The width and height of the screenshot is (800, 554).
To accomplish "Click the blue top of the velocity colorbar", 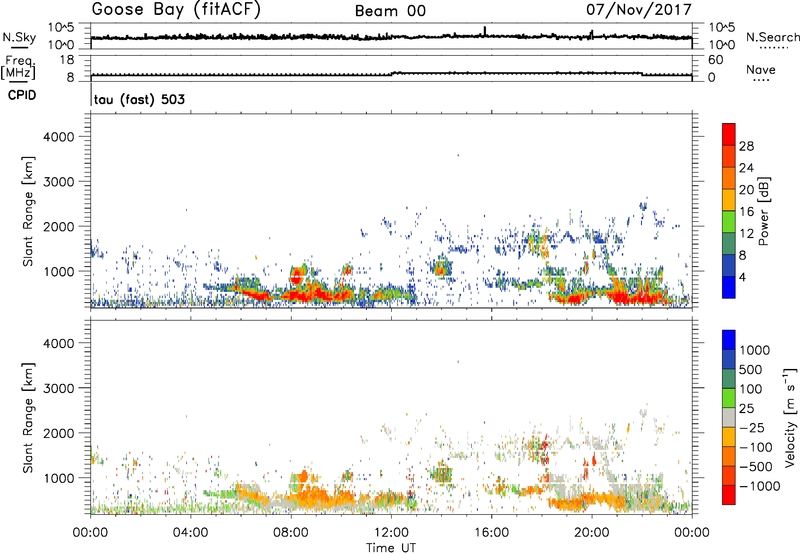I will 729,340.
